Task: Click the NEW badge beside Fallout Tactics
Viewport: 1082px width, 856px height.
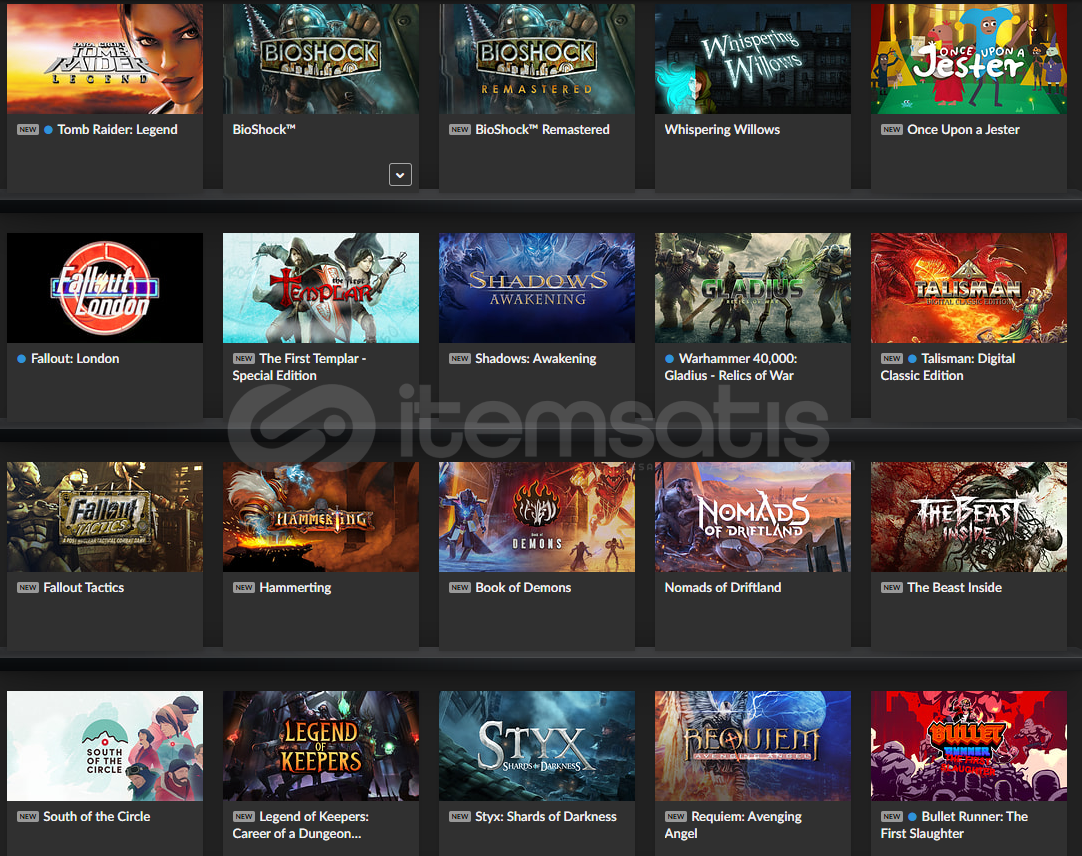Action: (28, 588)
